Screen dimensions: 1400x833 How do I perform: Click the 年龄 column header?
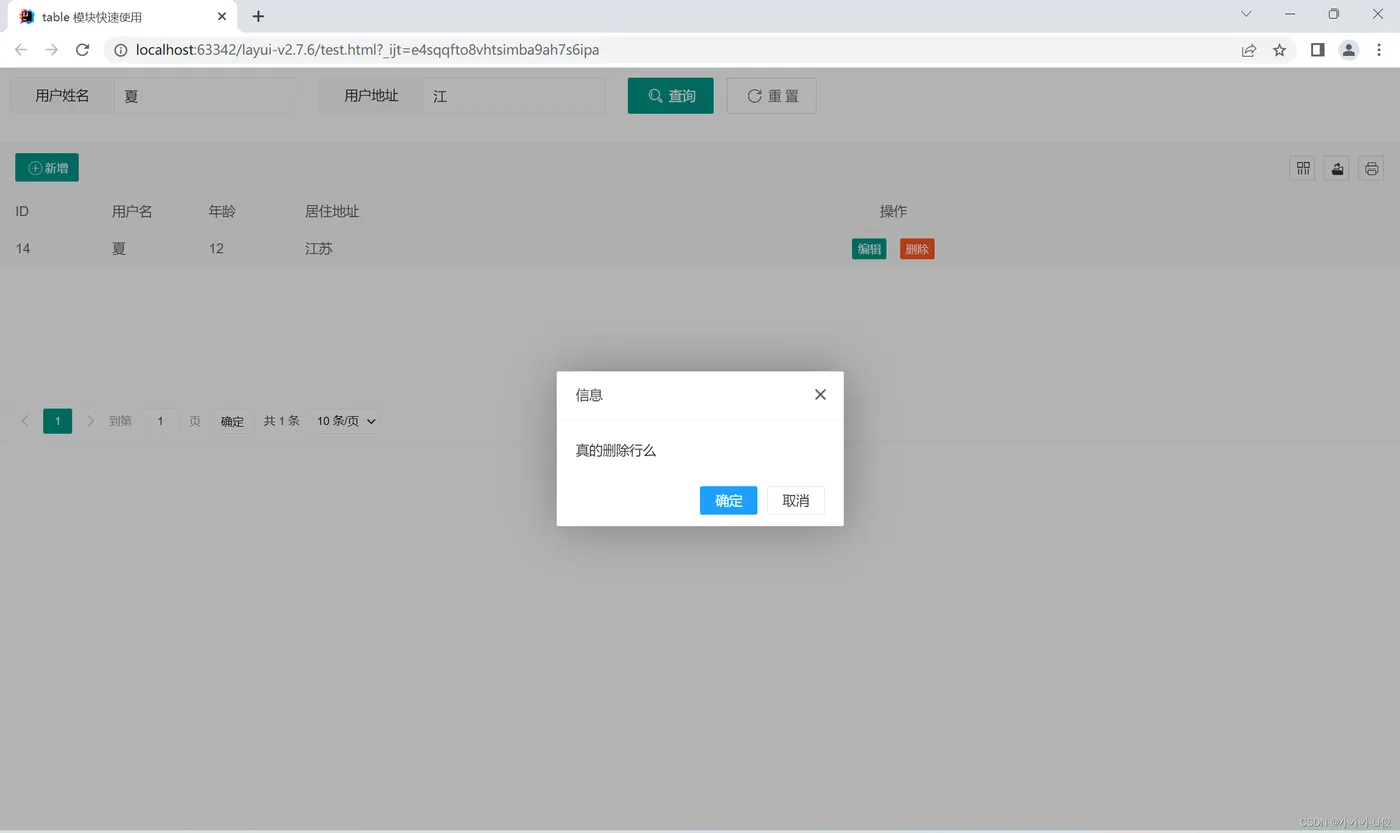(x=222, y=211)
